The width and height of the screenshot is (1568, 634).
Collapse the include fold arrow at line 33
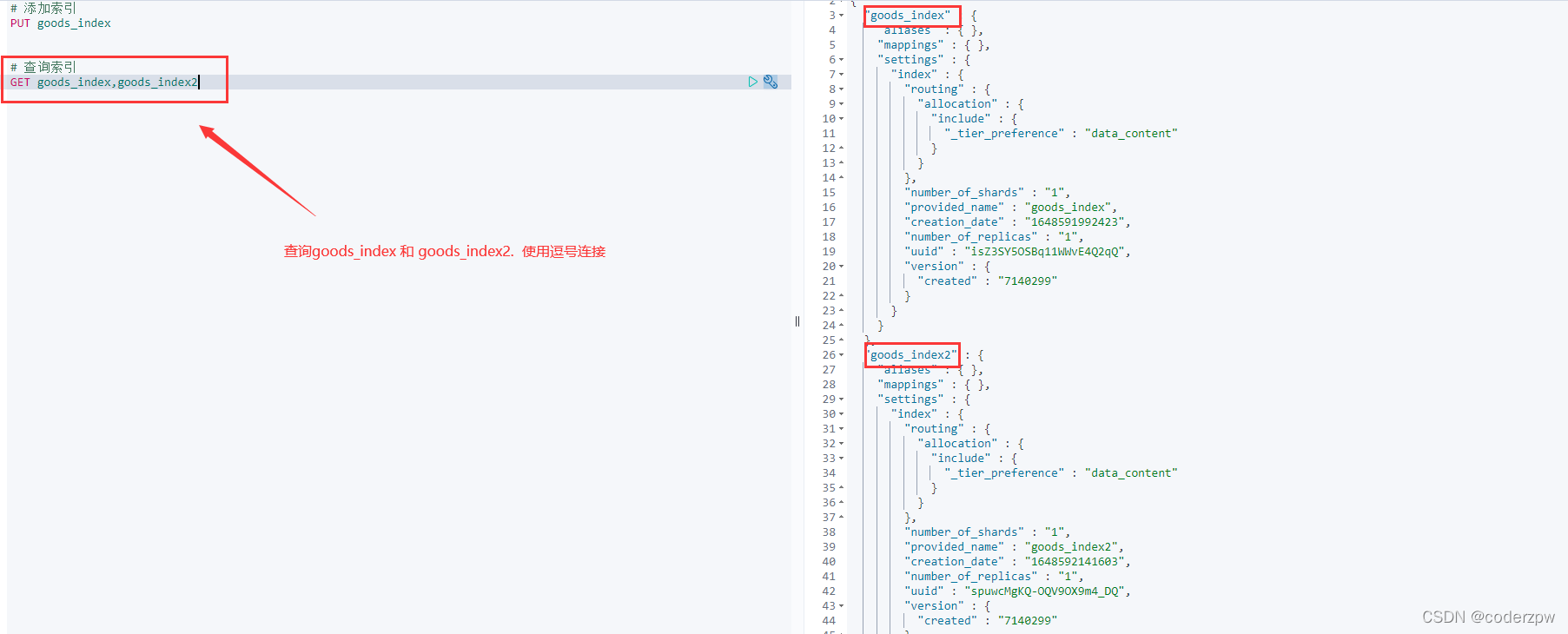tap(842, 459)
